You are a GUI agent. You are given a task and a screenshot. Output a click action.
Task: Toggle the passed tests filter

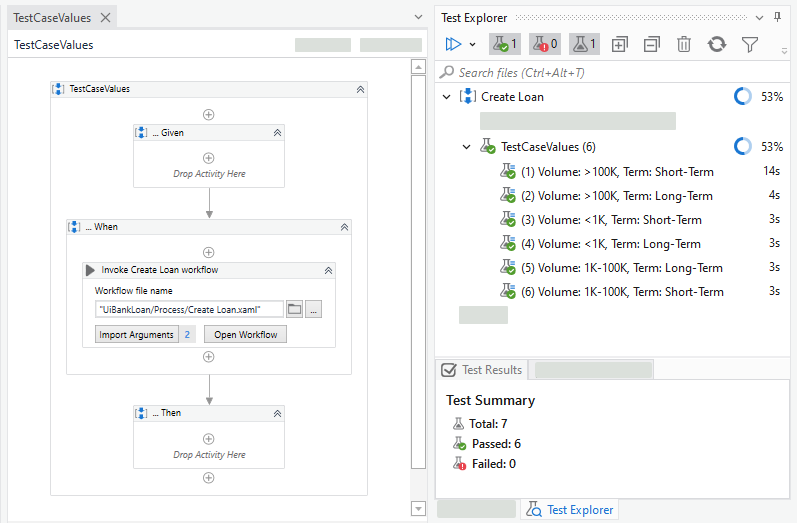503,44
